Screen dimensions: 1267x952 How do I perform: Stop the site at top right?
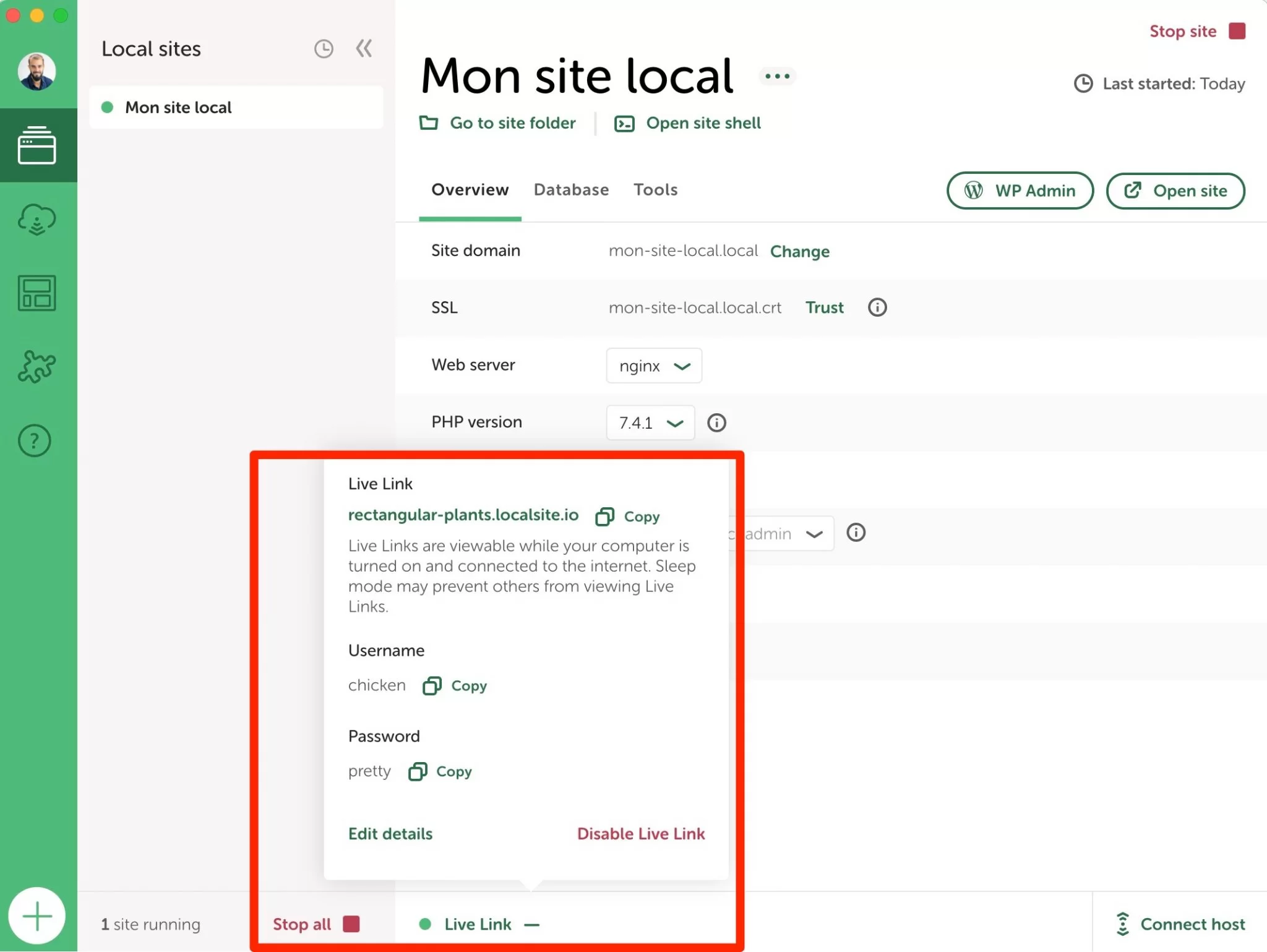[1197, 31]
